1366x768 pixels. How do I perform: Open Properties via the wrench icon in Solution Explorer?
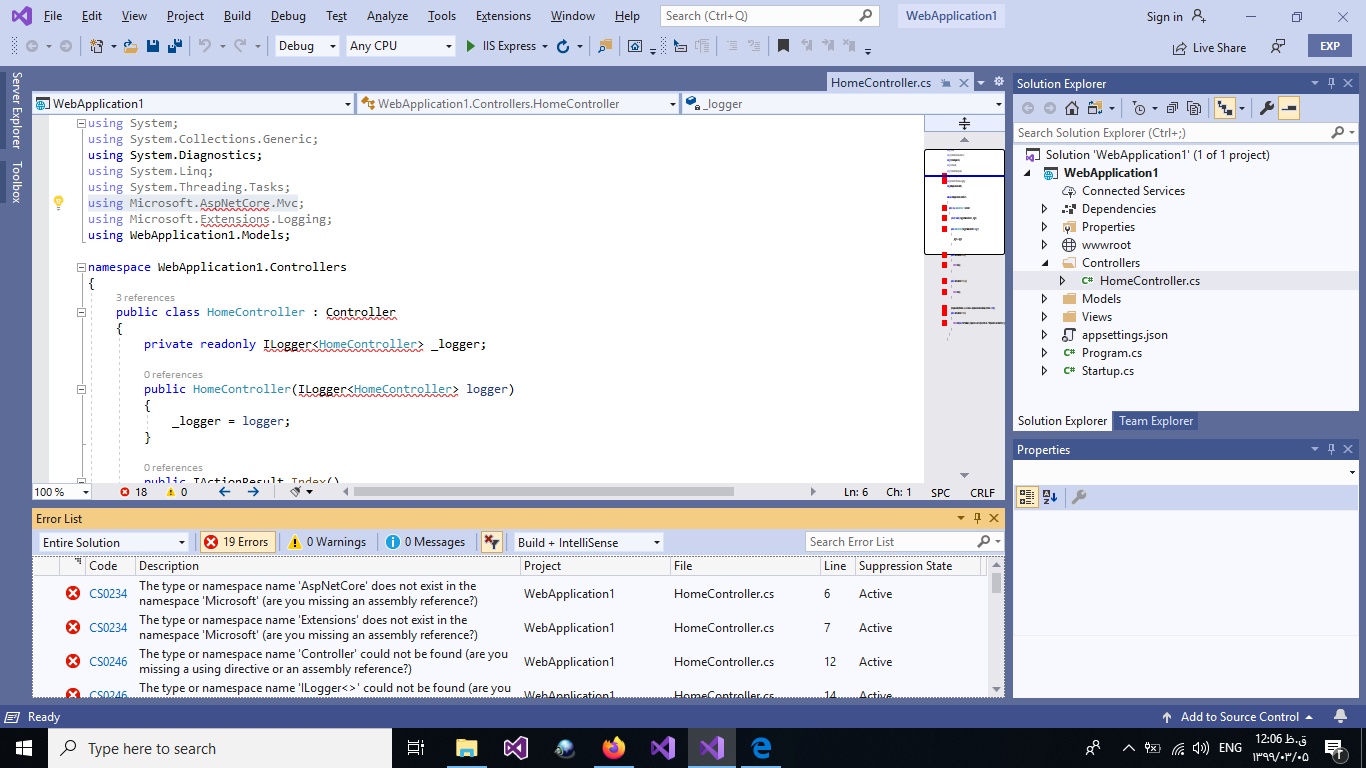tap(1266, 108)
